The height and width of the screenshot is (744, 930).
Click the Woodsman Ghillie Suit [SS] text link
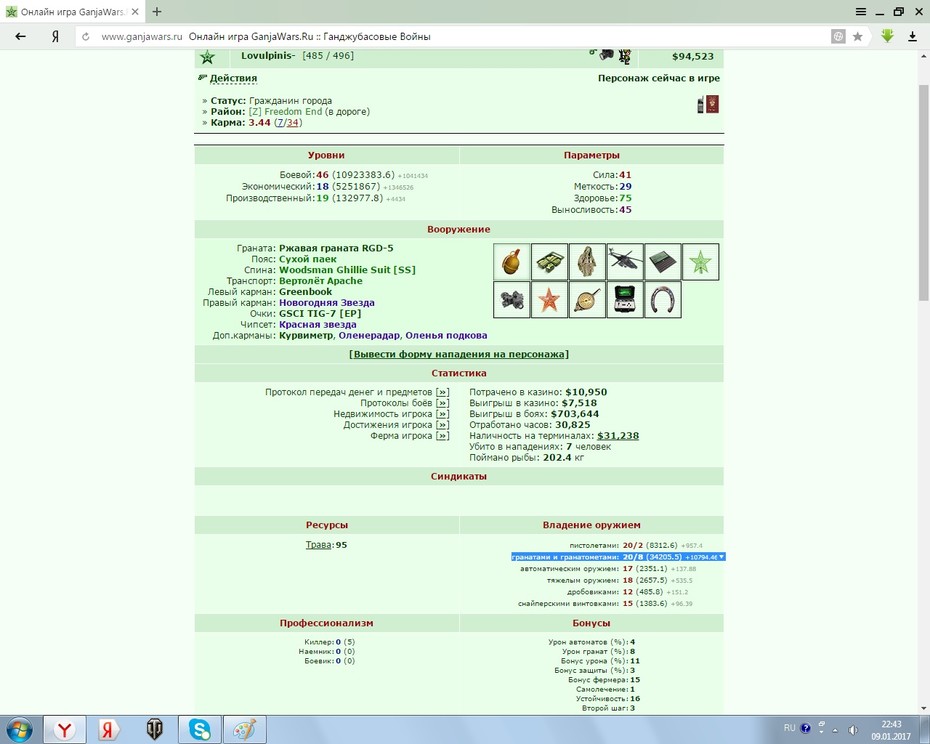(348, 270)
